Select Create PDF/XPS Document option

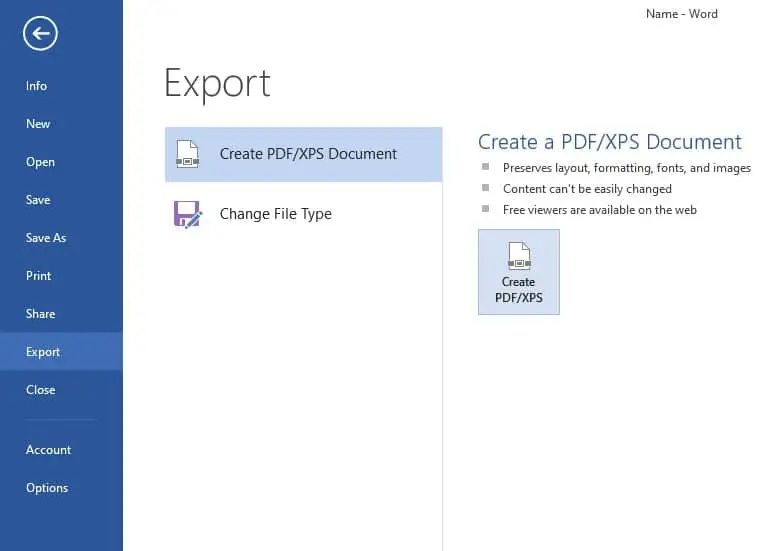pyautogui.click(x=304, y=155)
